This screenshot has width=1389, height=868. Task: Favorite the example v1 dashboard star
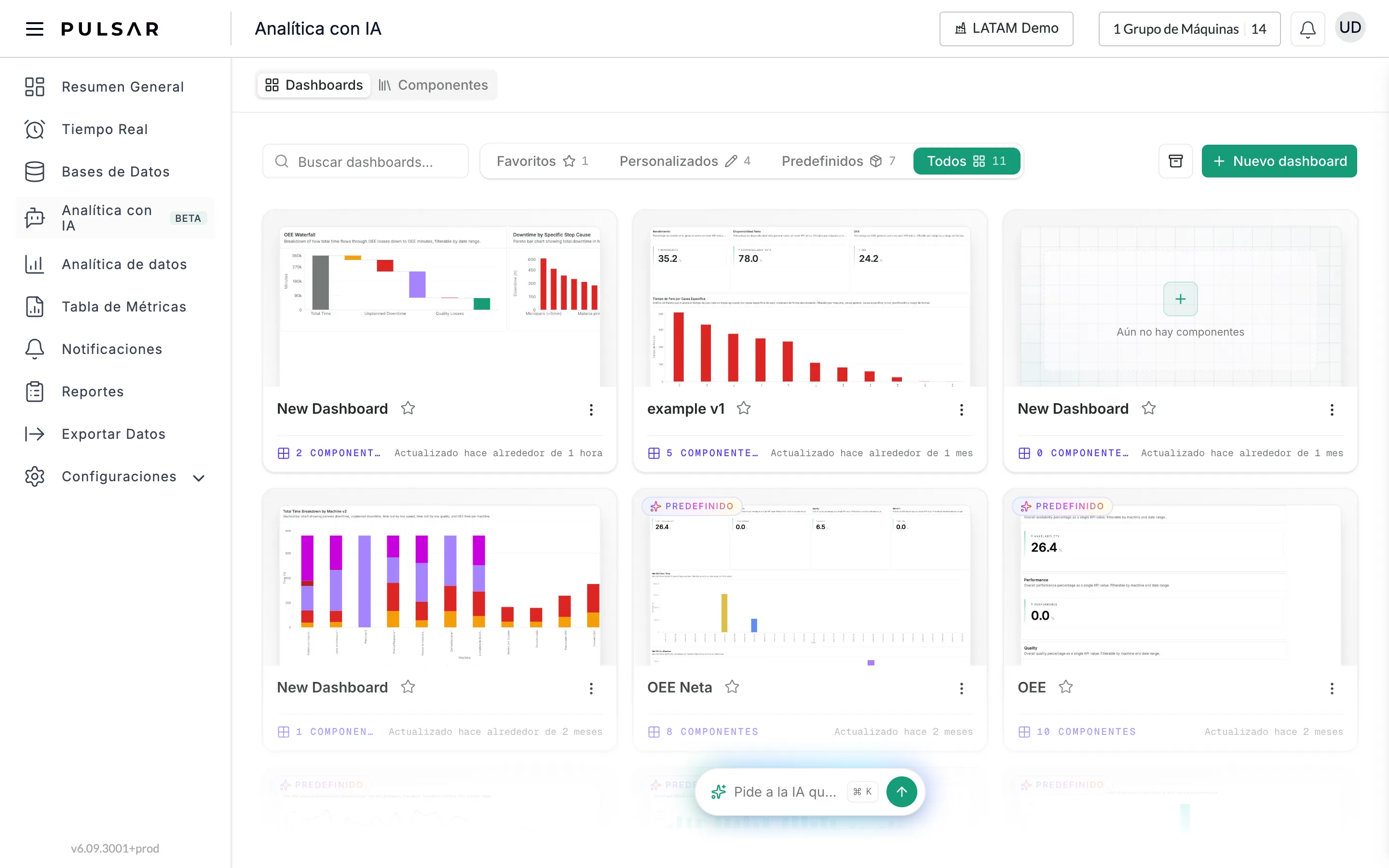pos(744,408)
